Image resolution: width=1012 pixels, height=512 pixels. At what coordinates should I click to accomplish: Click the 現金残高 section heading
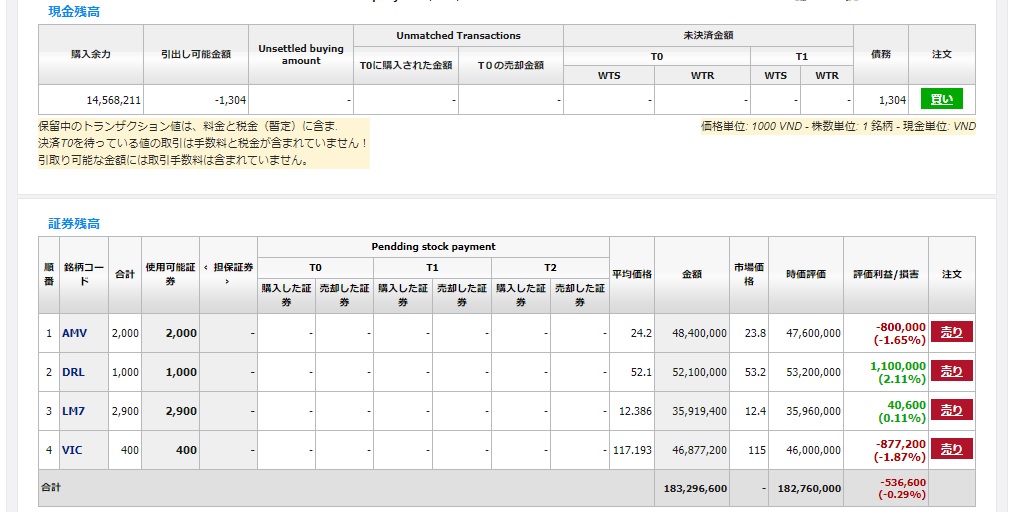click(x=74, y=12)
